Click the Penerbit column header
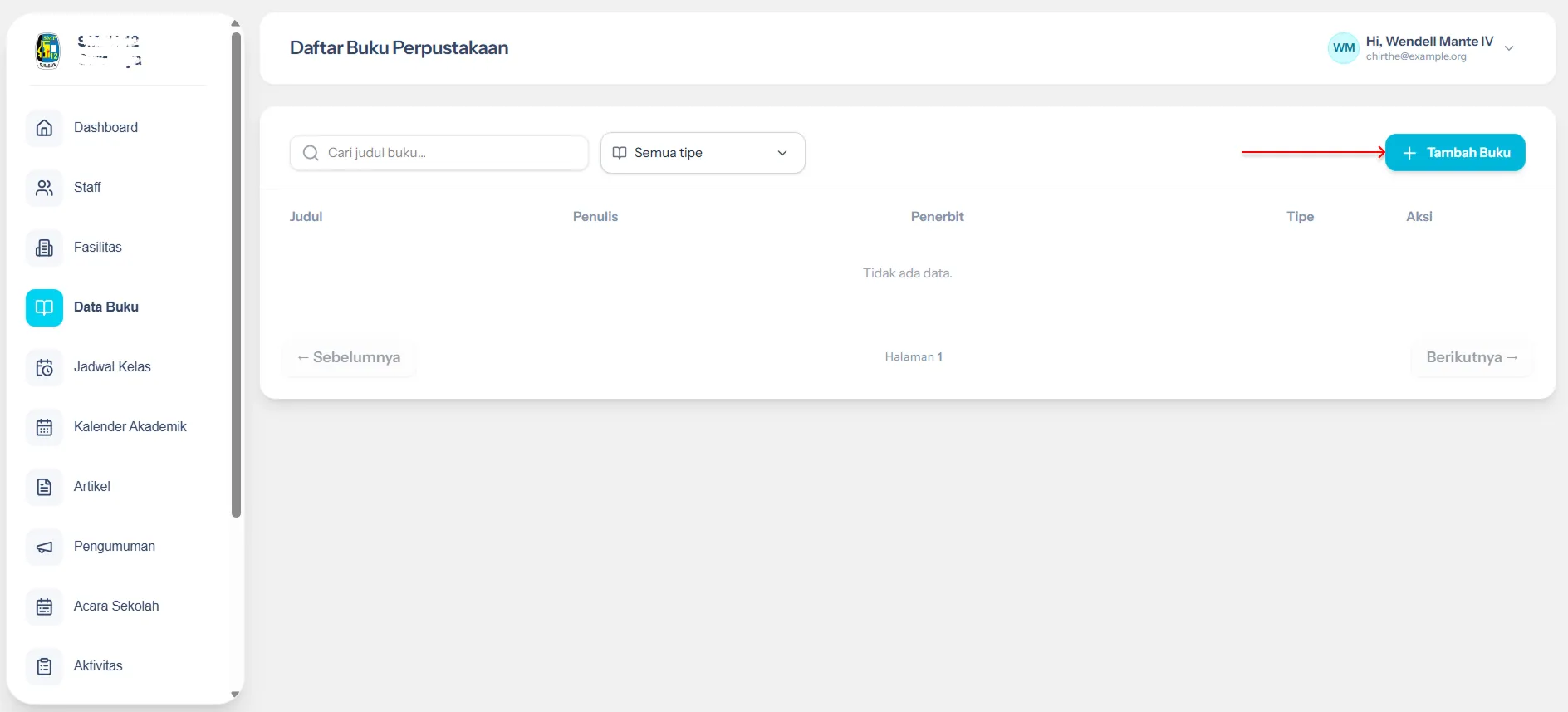 coord(937,217)
